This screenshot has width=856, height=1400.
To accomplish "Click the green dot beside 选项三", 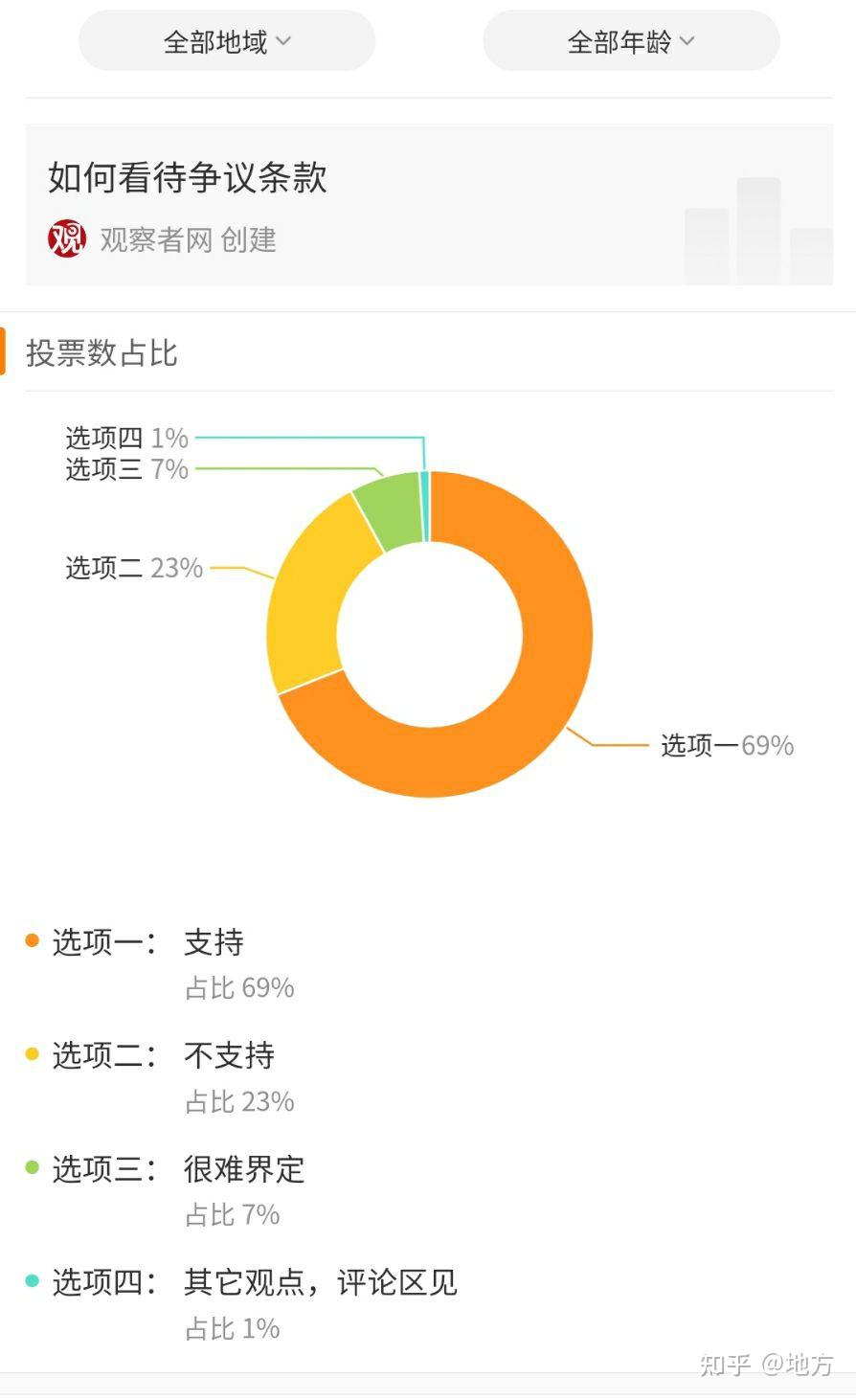I will 33,1167.
